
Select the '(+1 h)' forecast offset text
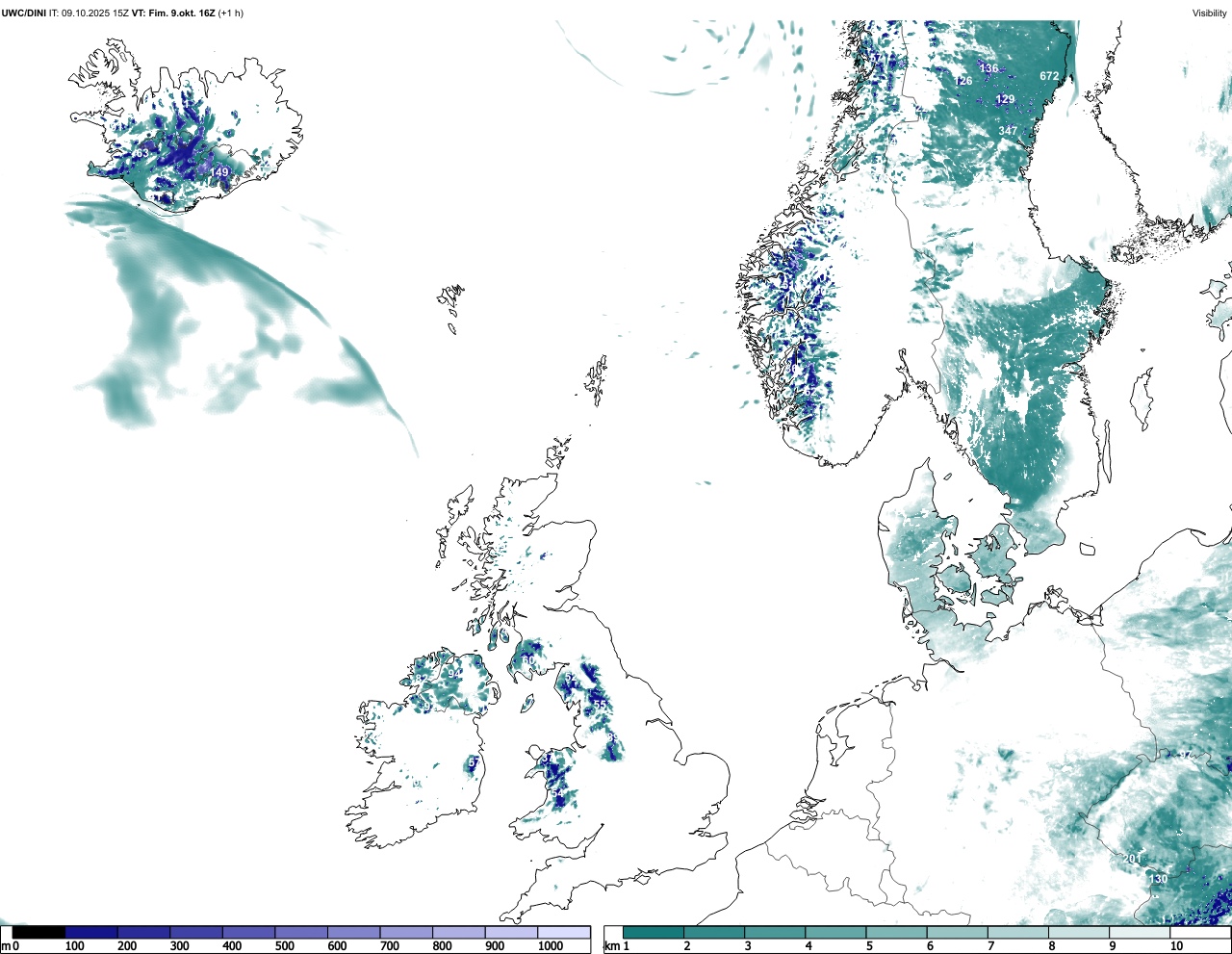tap(231, 13)
